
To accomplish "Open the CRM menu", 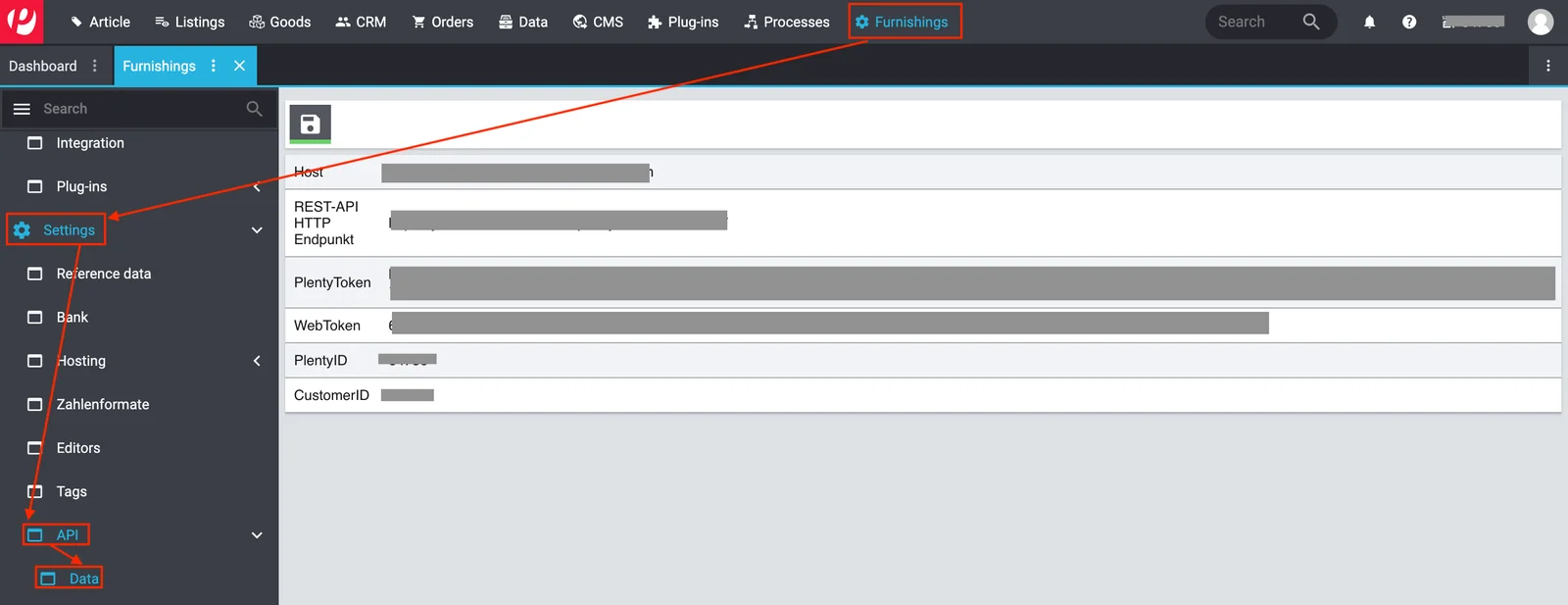I will (x=361, y=22).
